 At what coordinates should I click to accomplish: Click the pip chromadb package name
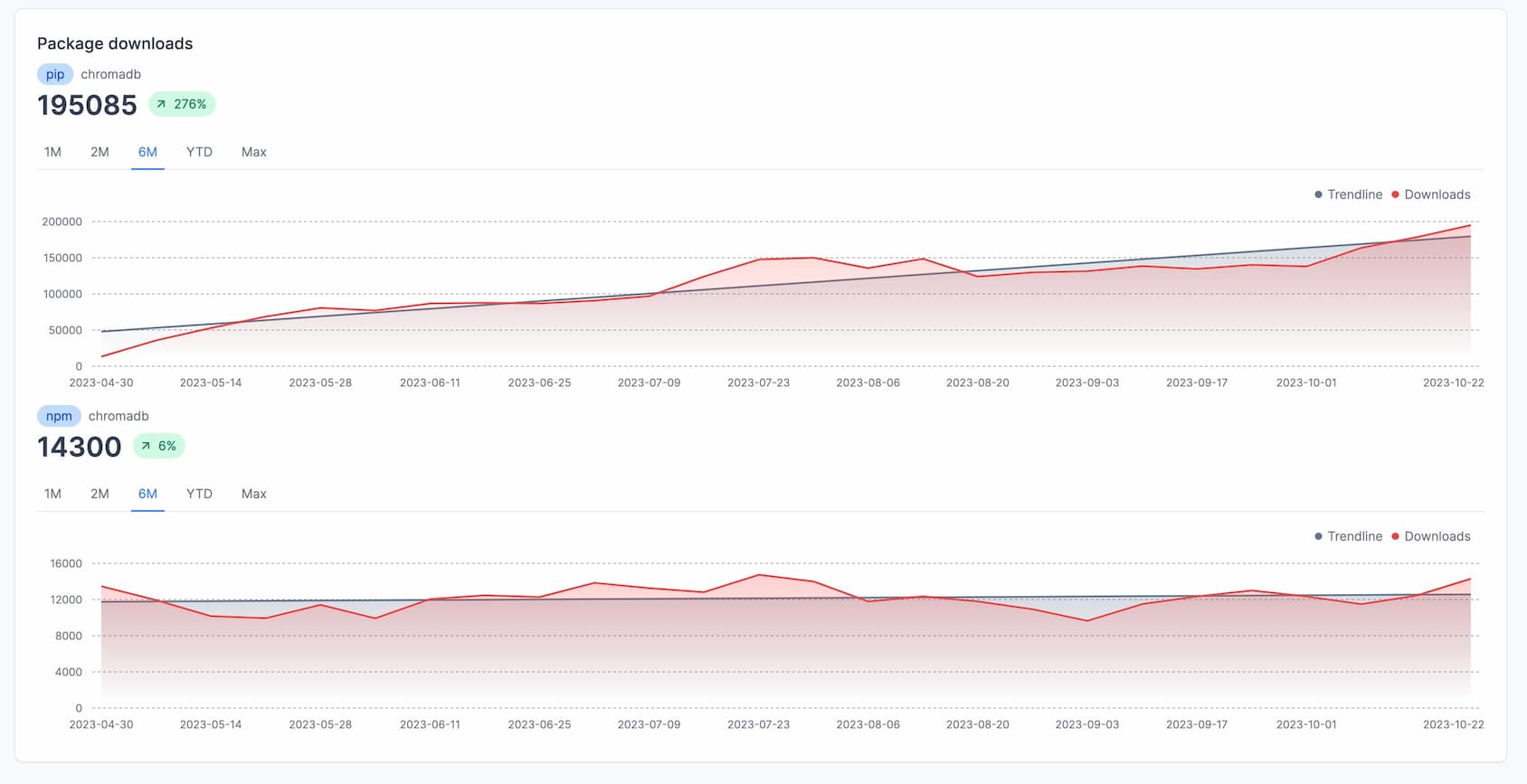[x=110, y=74]
